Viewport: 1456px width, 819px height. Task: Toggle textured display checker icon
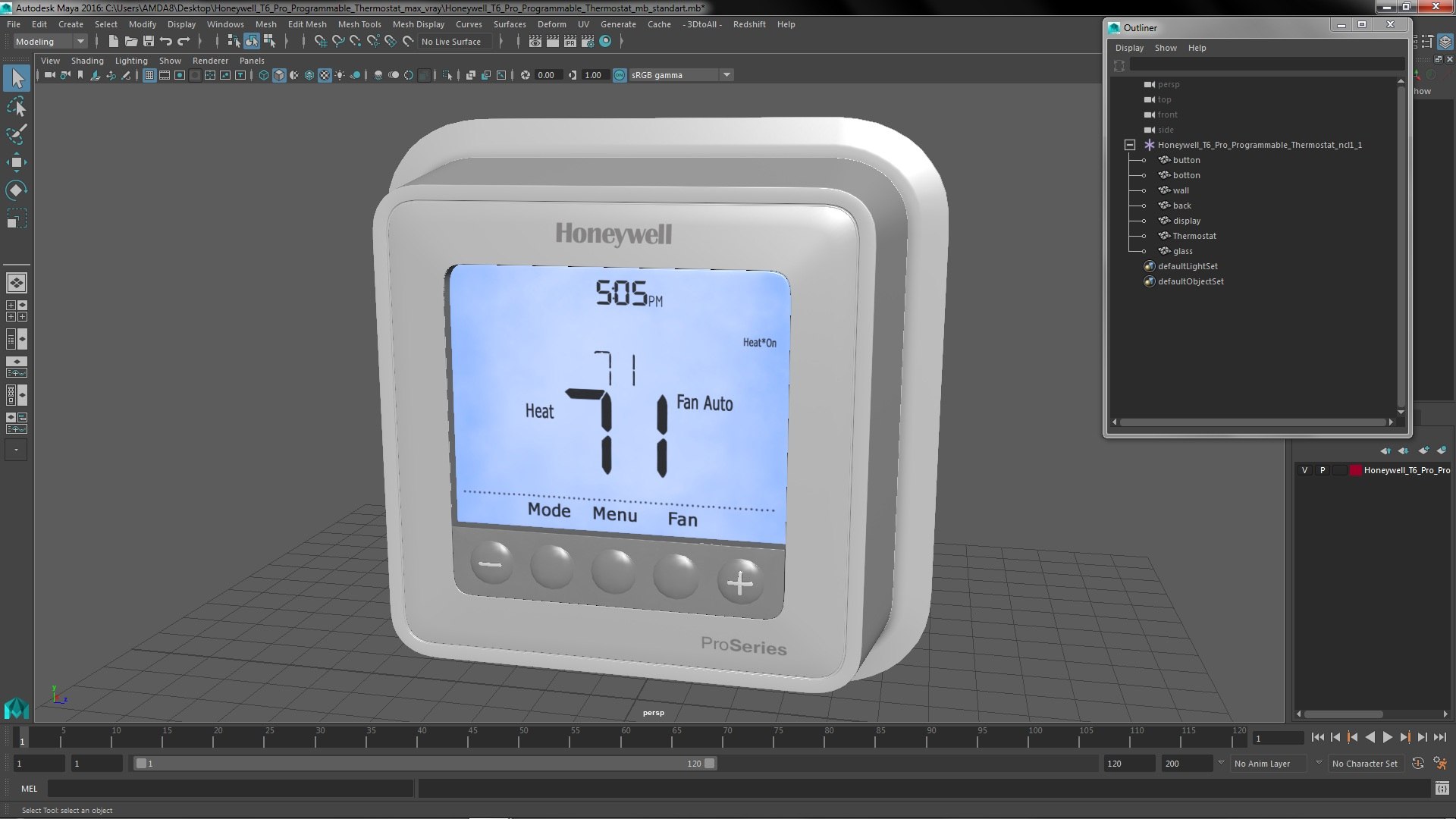click(x=325, y=75)
